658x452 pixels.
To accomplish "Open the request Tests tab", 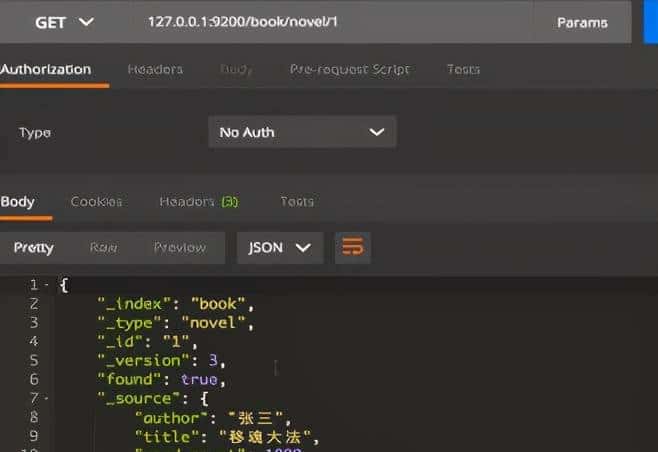I will (463, 69).
